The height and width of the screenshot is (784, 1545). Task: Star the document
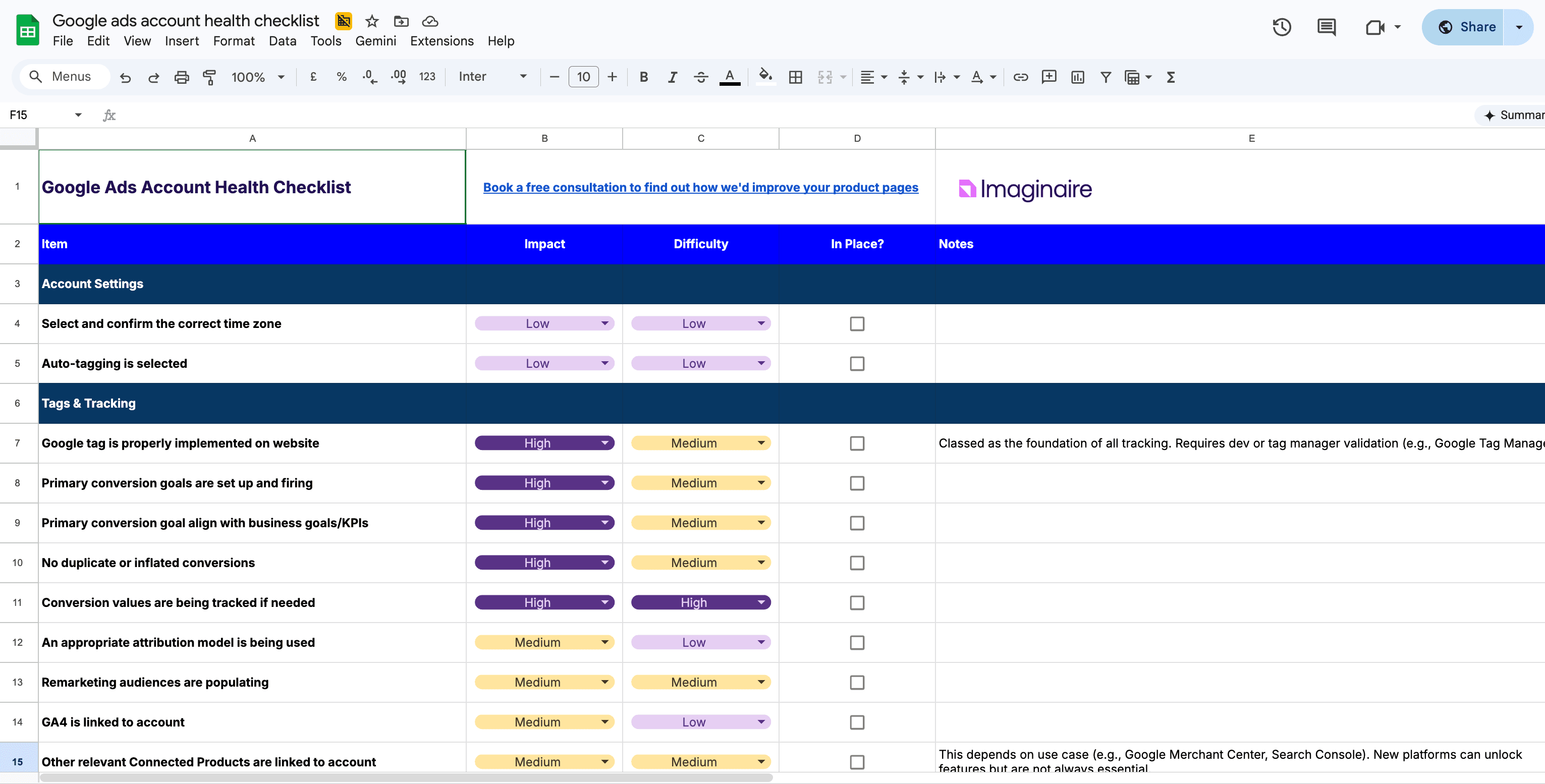tap(372, 22)
